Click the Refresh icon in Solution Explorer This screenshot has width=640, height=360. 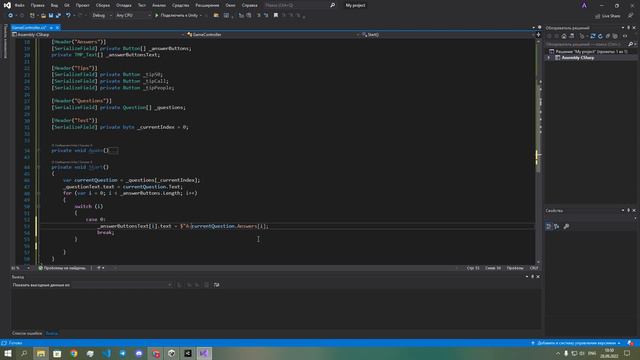click(x=600, y=36)
